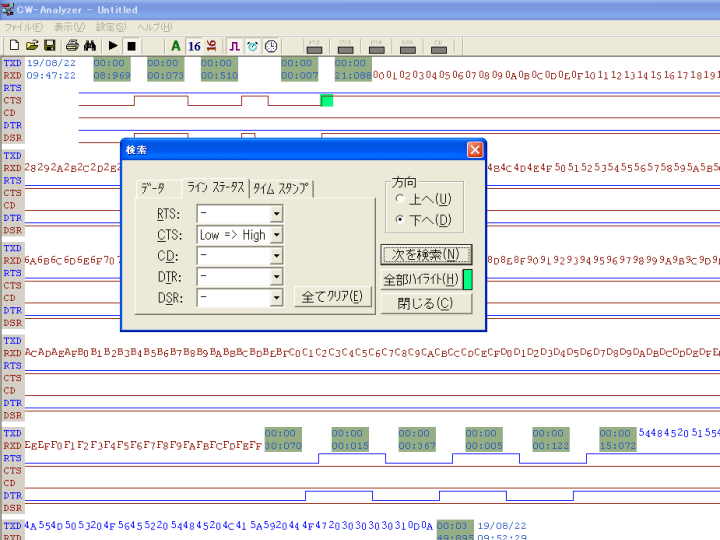This screenshot has height=540, width=720.
Task: Click 全てクリア(E) to clear all
Action: (x=332, y=297)
